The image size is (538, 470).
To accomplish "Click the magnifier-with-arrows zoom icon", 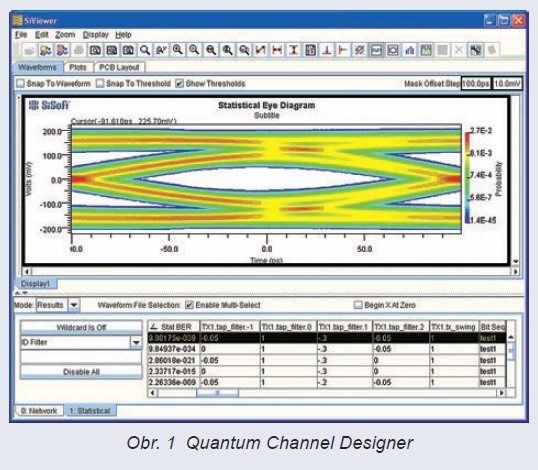I will (x=161, y=50).
